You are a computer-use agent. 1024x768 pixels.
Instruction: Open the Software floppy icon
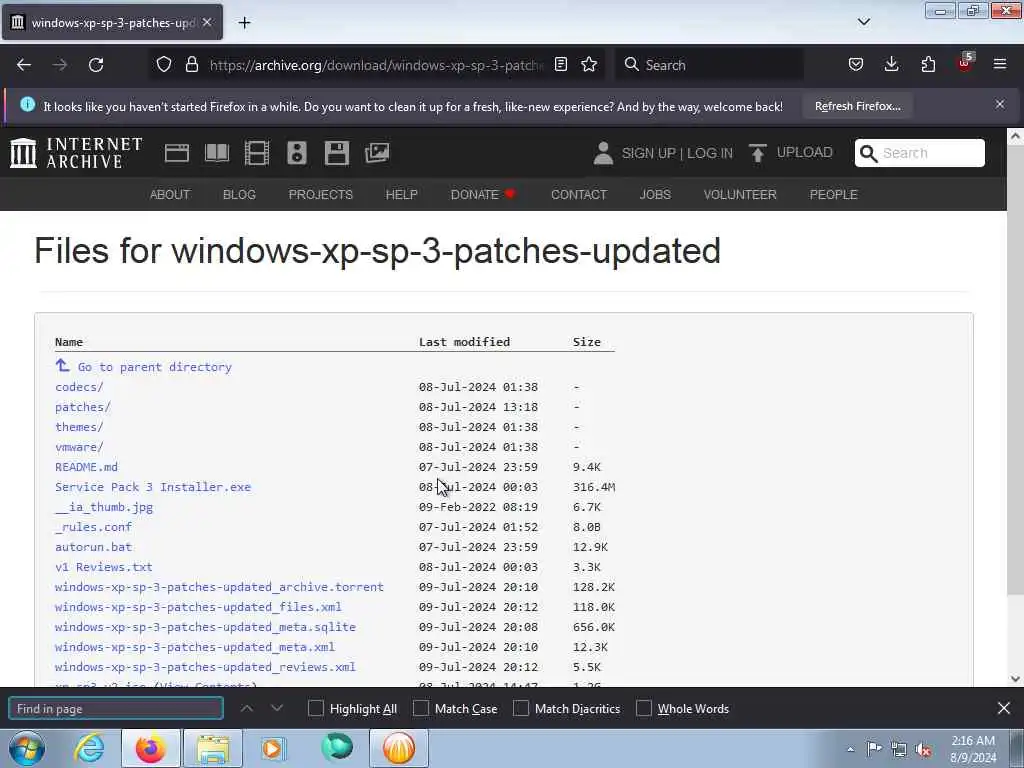336,153
